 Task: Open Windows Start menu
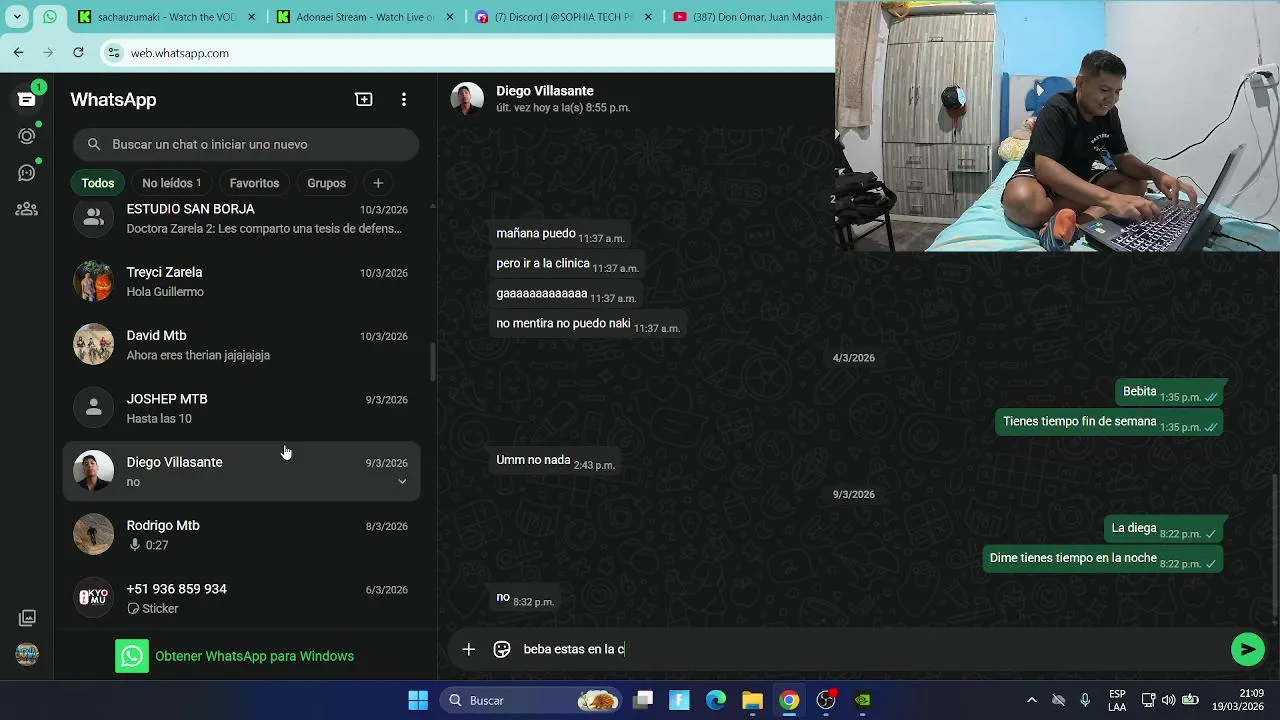418,700
